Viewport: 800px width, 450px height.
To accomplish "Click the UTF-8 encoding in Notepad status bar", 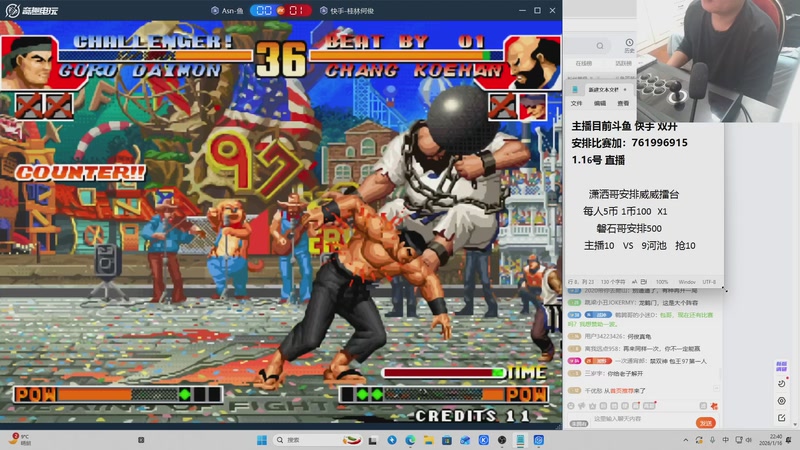I will point(709,282).
